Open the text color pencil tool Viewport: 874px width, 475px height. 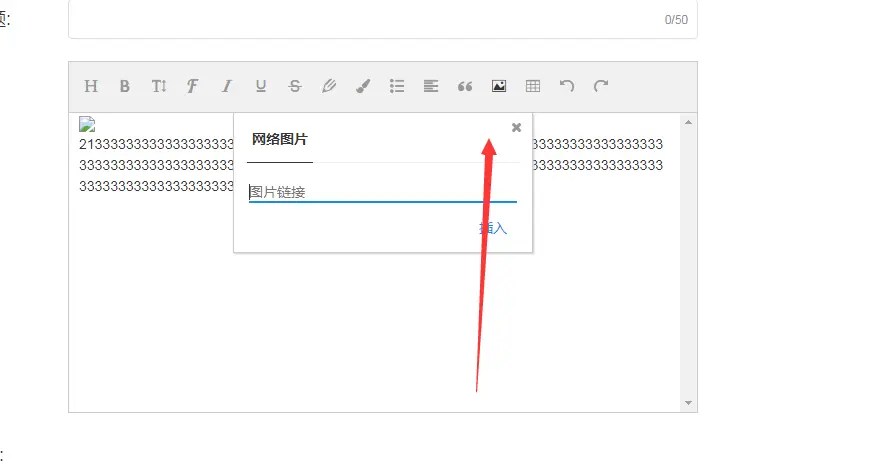(329, 86)
